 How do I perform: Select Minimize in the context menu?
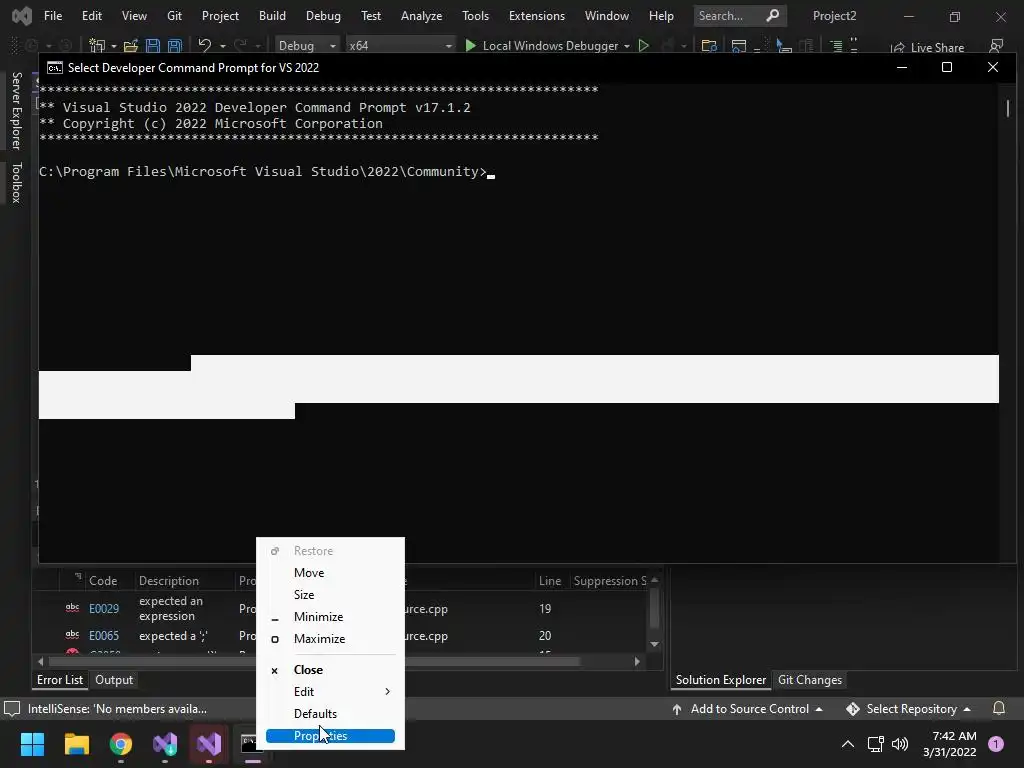pyautogui.click(x=318, y=616)
